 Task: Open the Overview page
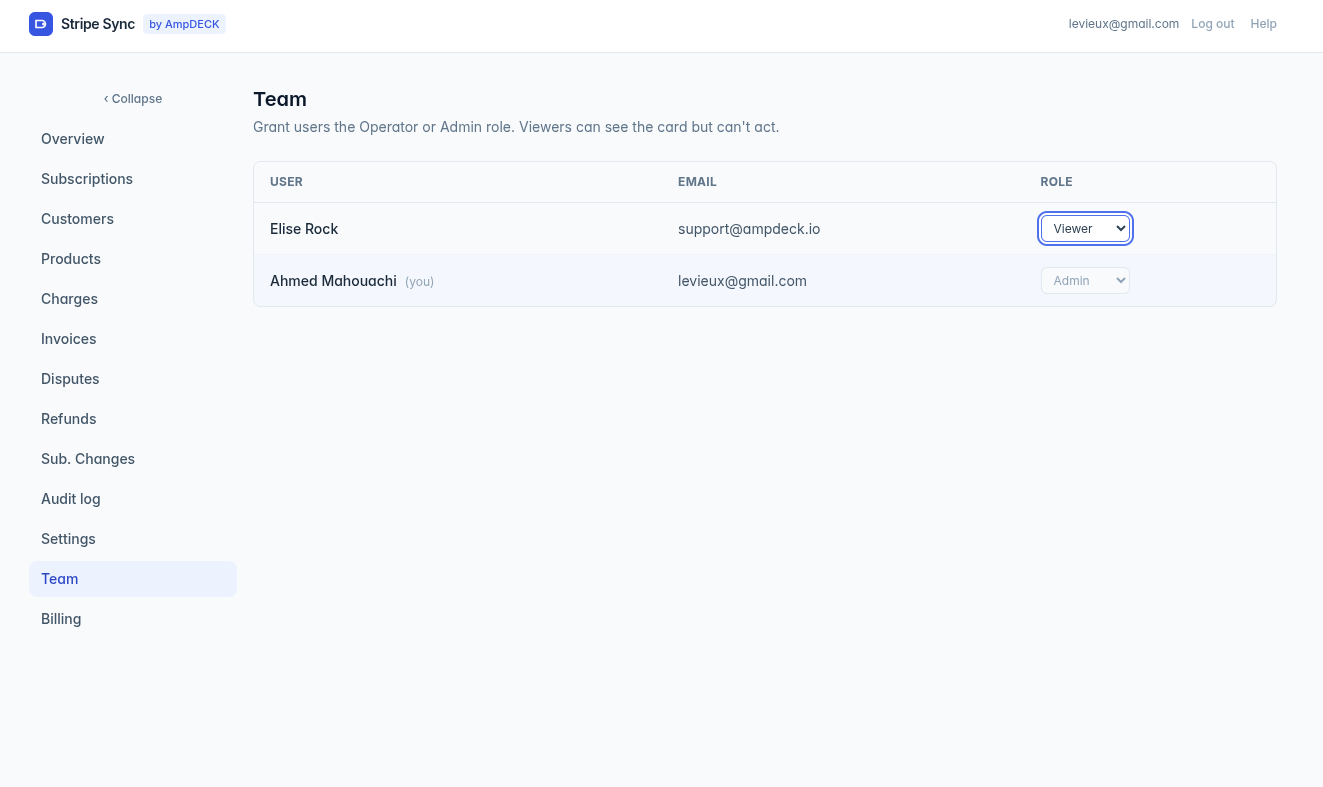(133, 139)
